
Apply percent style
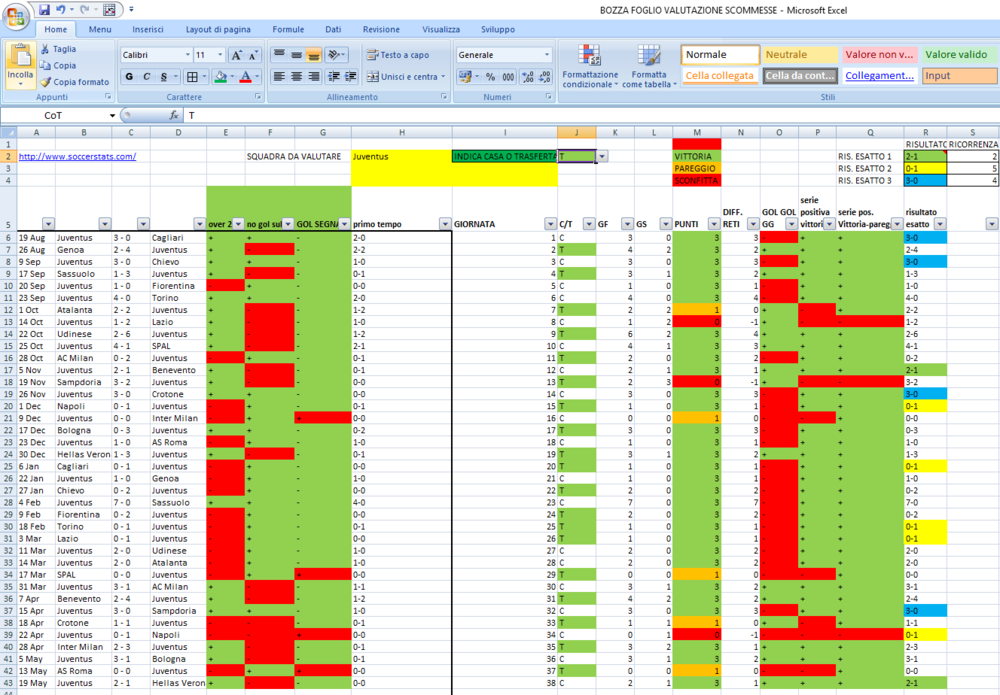pos(490,77)
